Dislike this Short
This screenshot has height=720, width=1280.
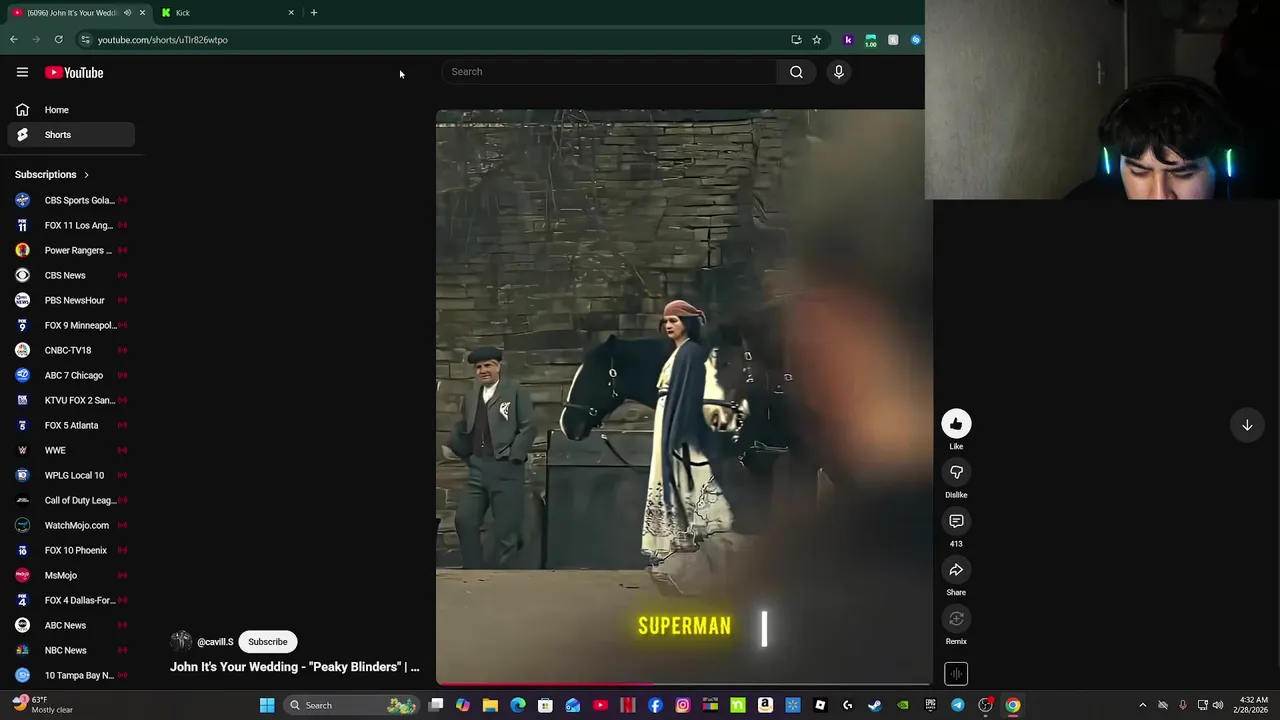tap(956, 472)
